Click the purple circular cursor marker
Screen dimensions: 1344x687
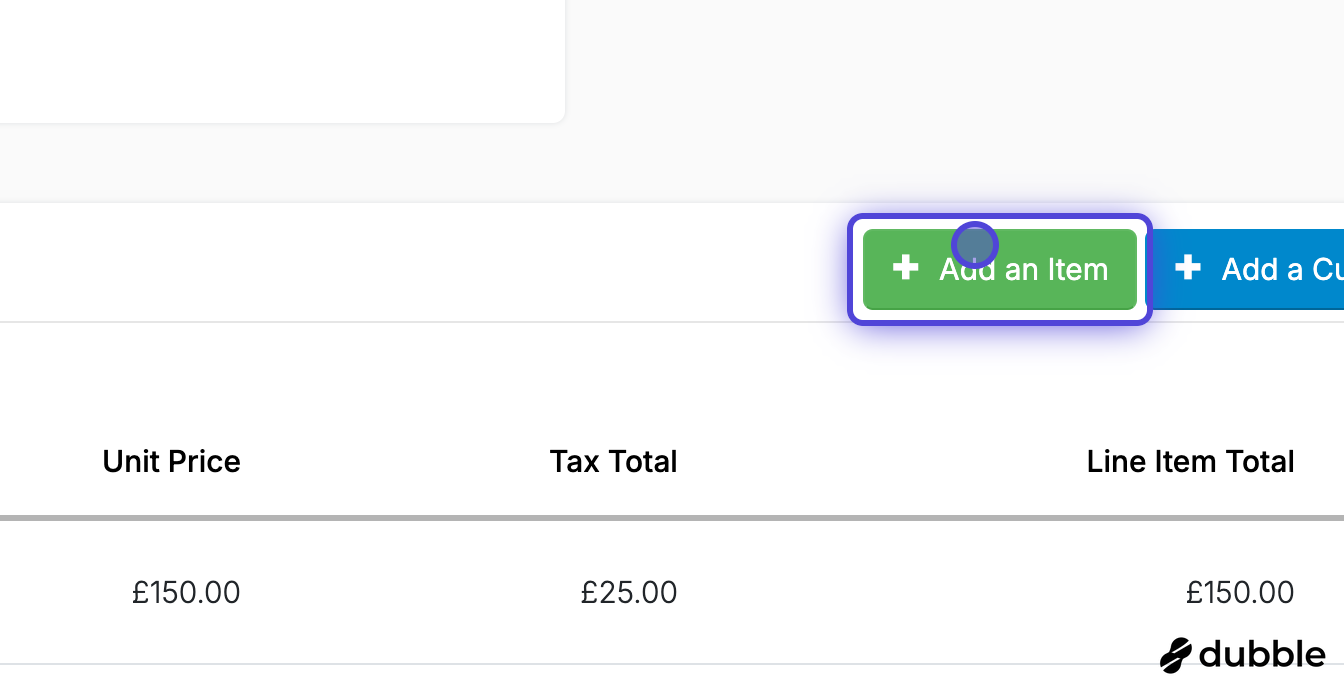(974, 244)
